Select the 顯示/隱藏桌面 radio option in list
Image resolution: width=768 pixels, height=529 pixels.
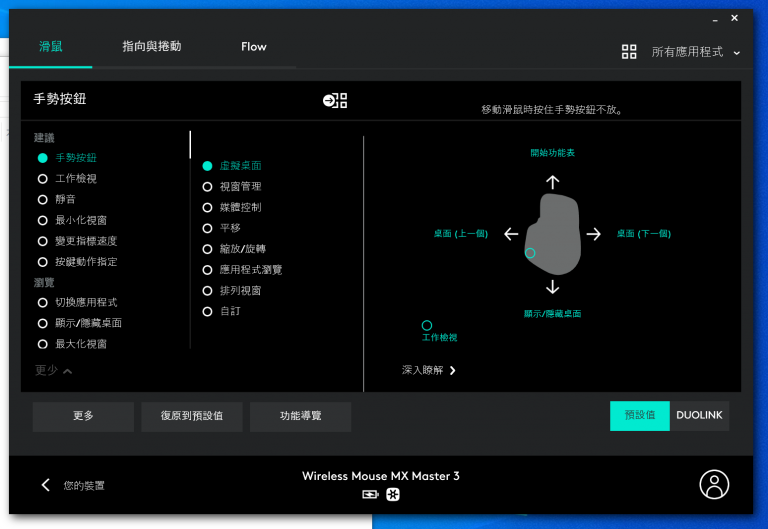80,323
